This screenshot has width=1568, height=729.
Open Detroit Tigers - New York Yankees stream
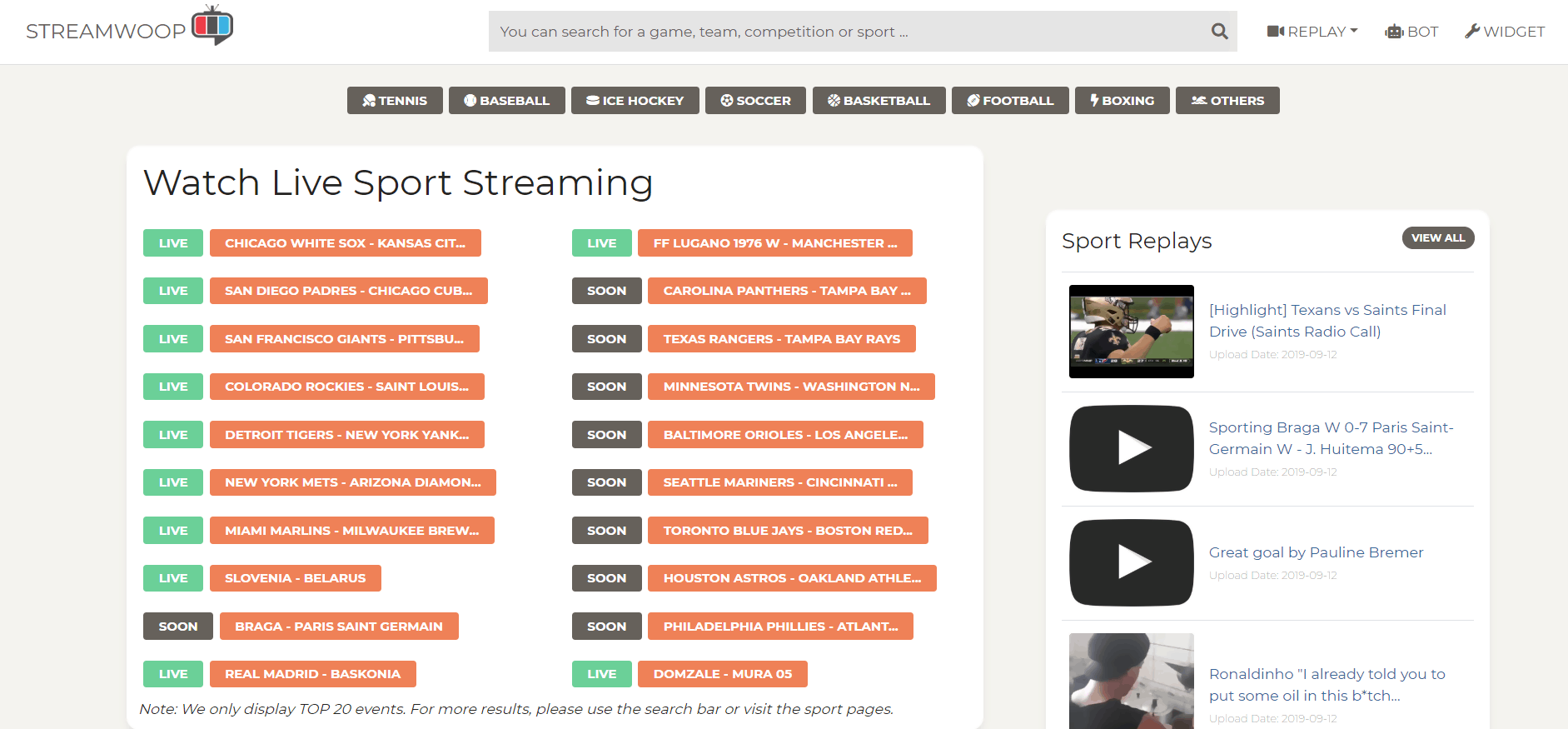[347, 435]
